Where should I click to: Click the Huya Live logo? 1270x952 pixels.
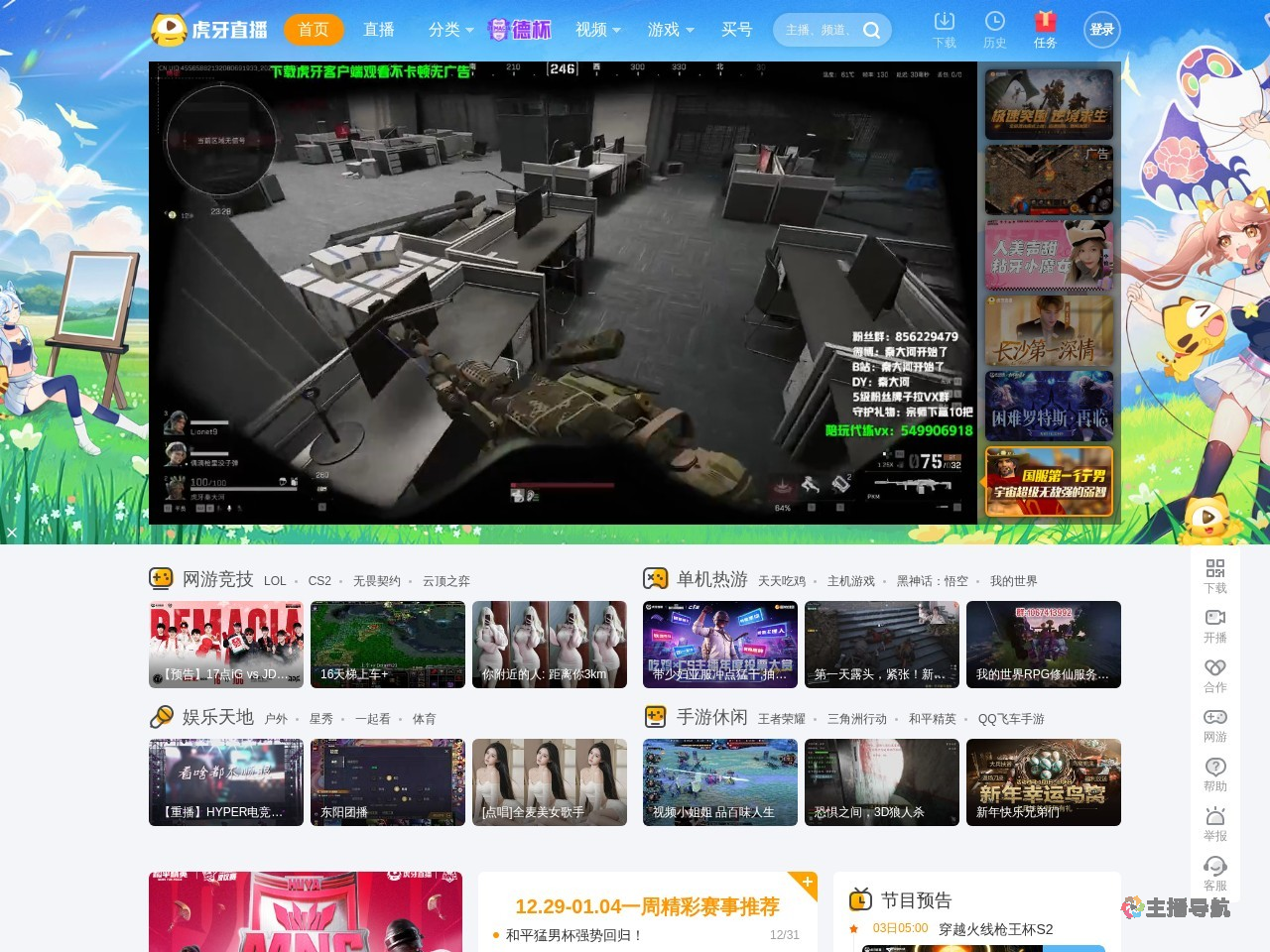coord(209,30)
